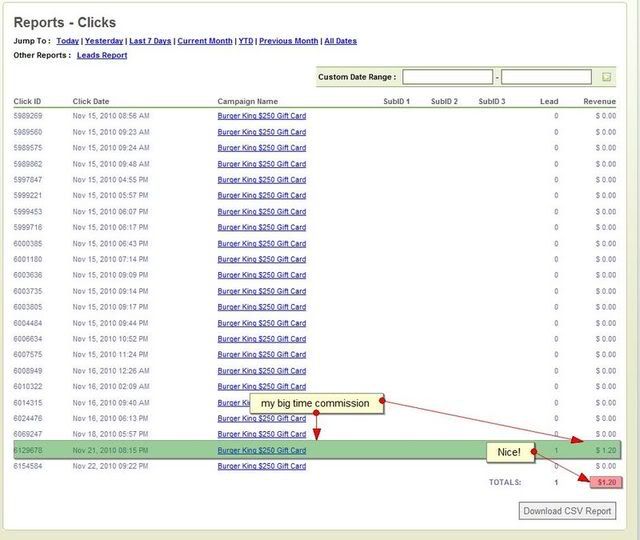Select the Click Date column header
This screenshot has height=540, width=640.
click(91, 101)
